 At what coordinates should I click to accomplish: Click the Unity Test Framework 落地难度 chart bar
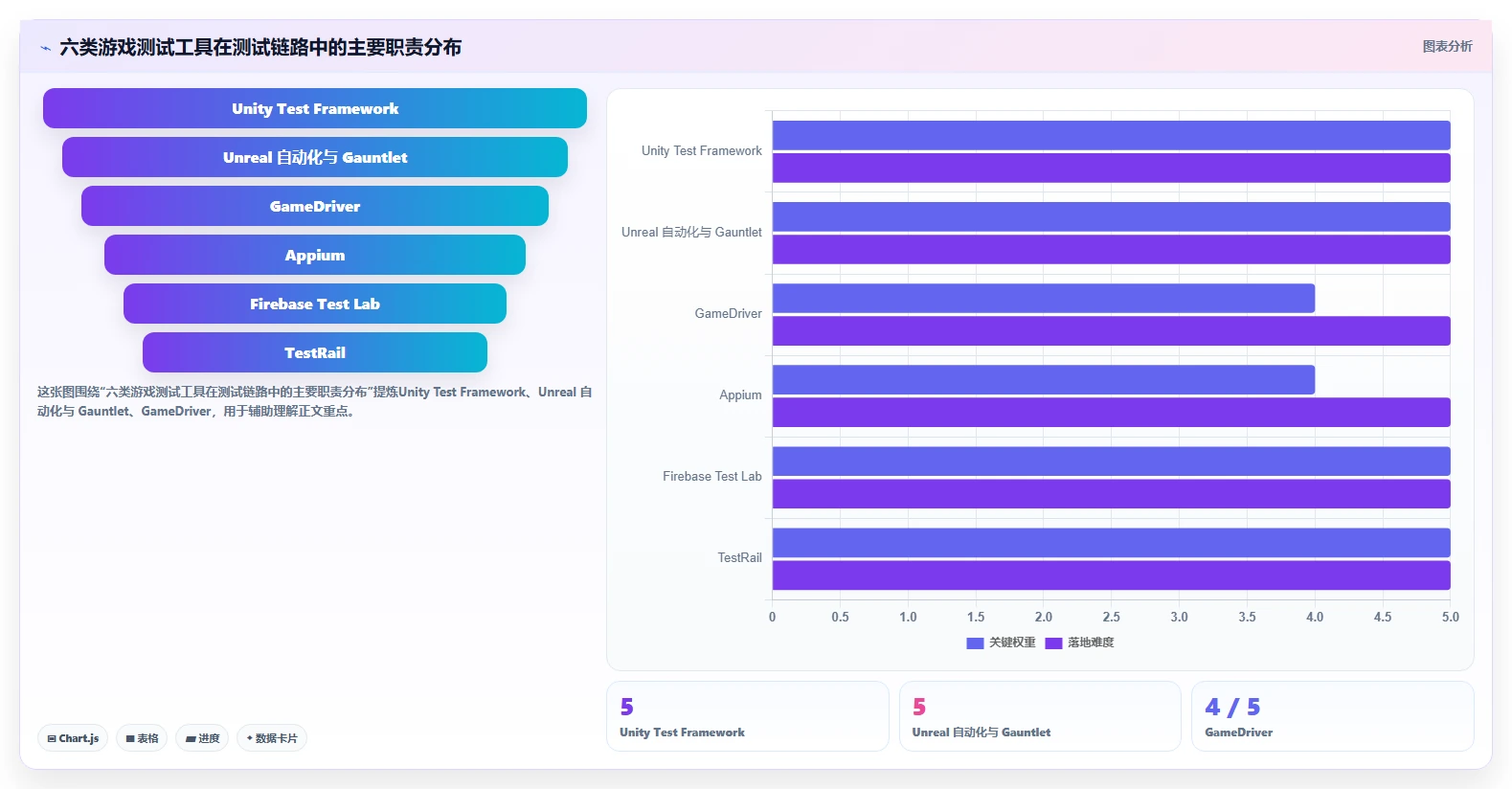1111,168
